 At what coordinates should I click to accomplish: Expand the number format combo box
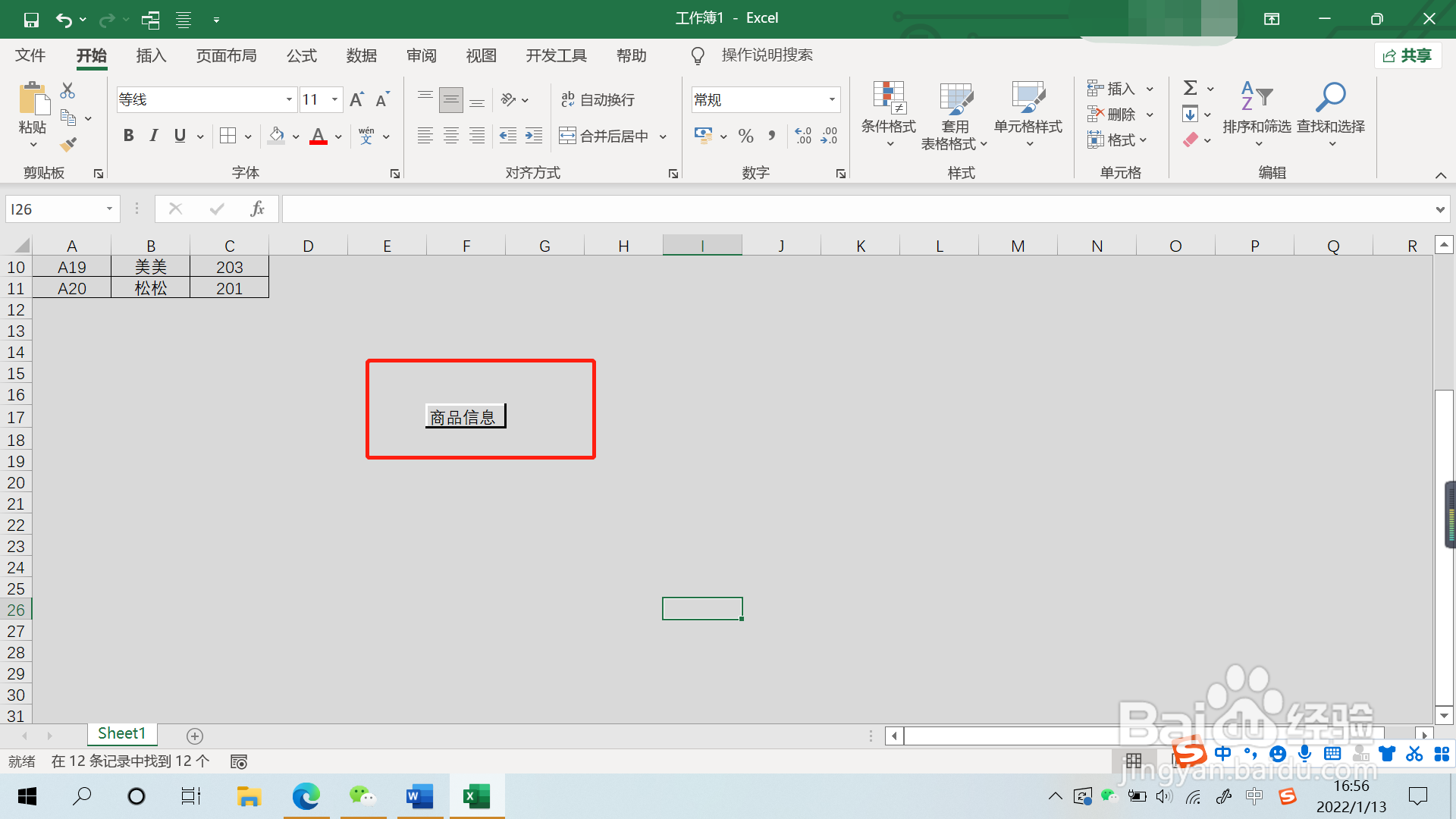click(x=832, y=100)
